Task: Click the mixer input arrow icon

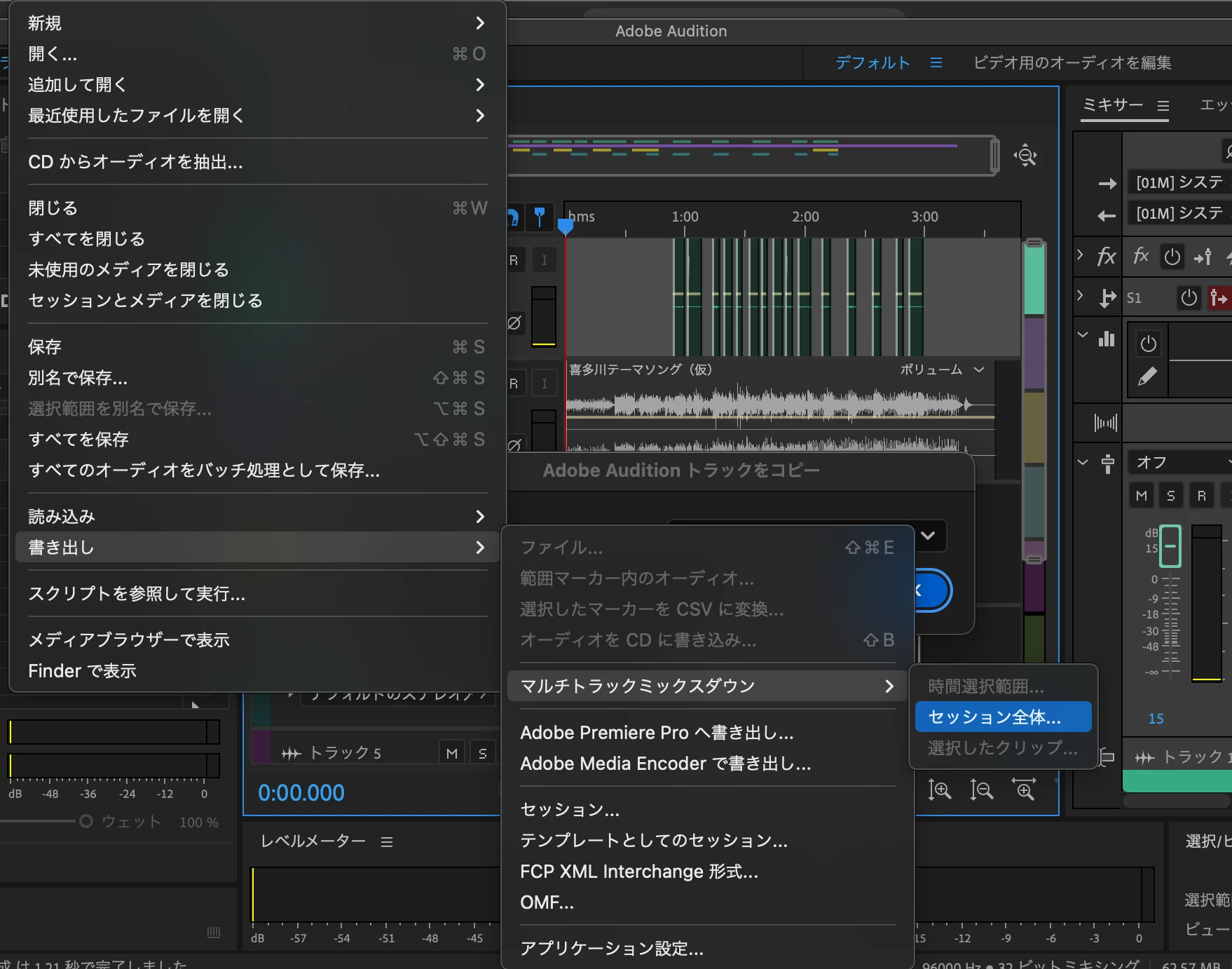Action: click(x=1107, y=184)
